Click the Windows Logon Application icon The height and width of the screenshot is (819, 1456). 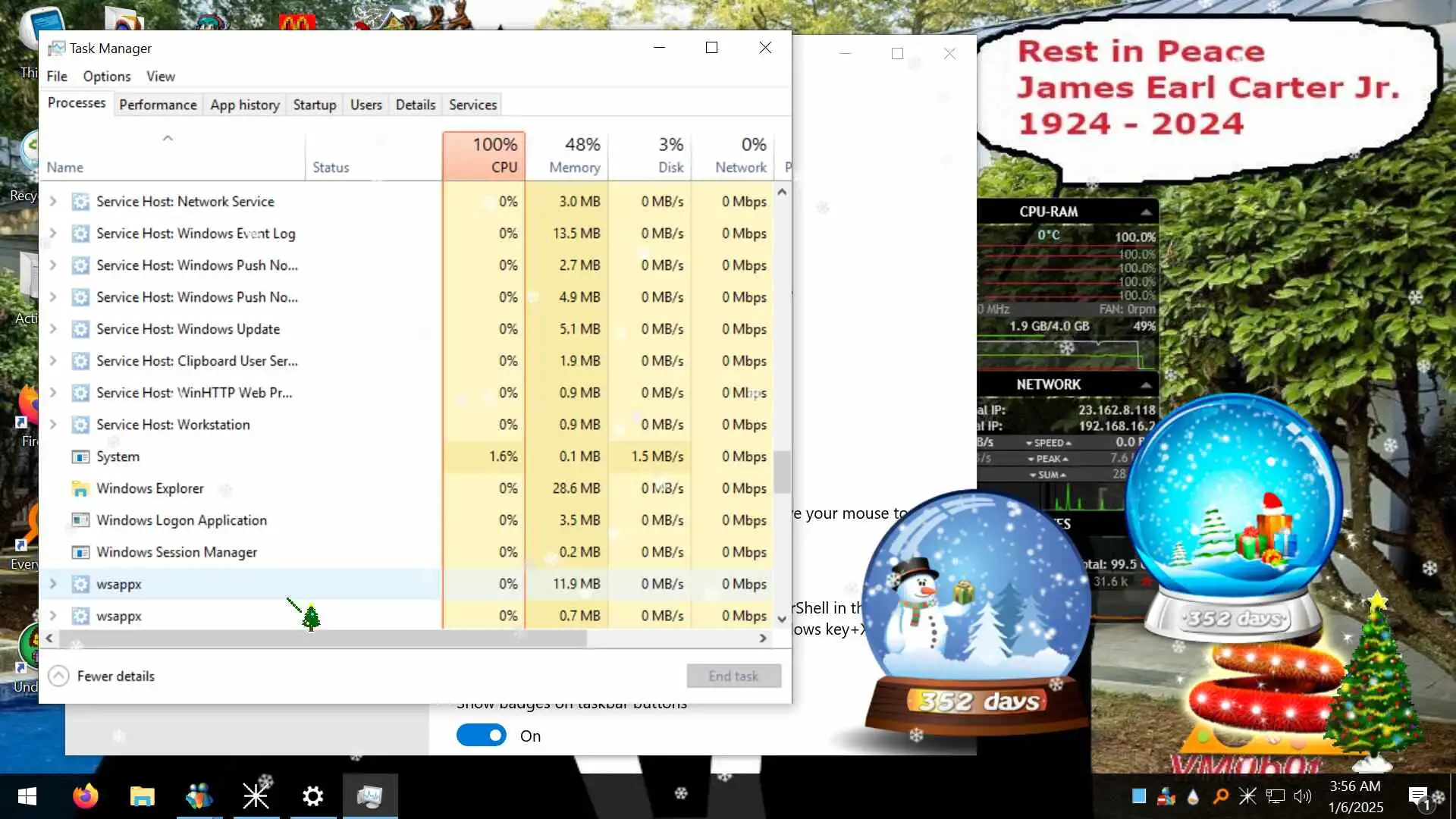(80, 521)
